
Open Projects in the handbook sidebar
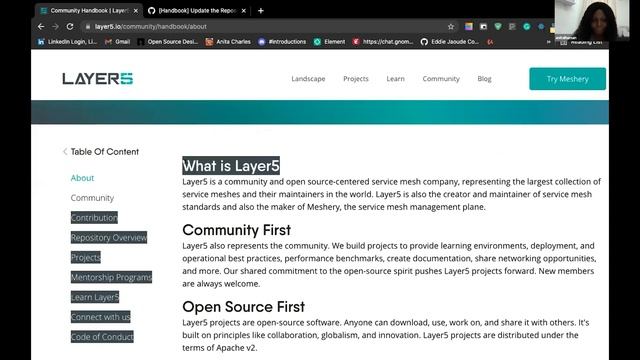click(x=86, y=257)
